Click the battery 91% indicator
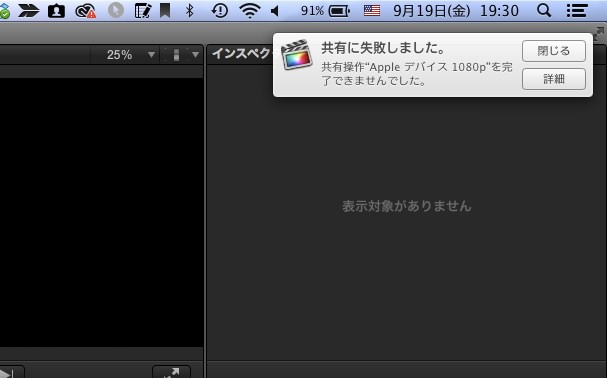The width and height of the screenshot is (607, 378). pos(325,11)
